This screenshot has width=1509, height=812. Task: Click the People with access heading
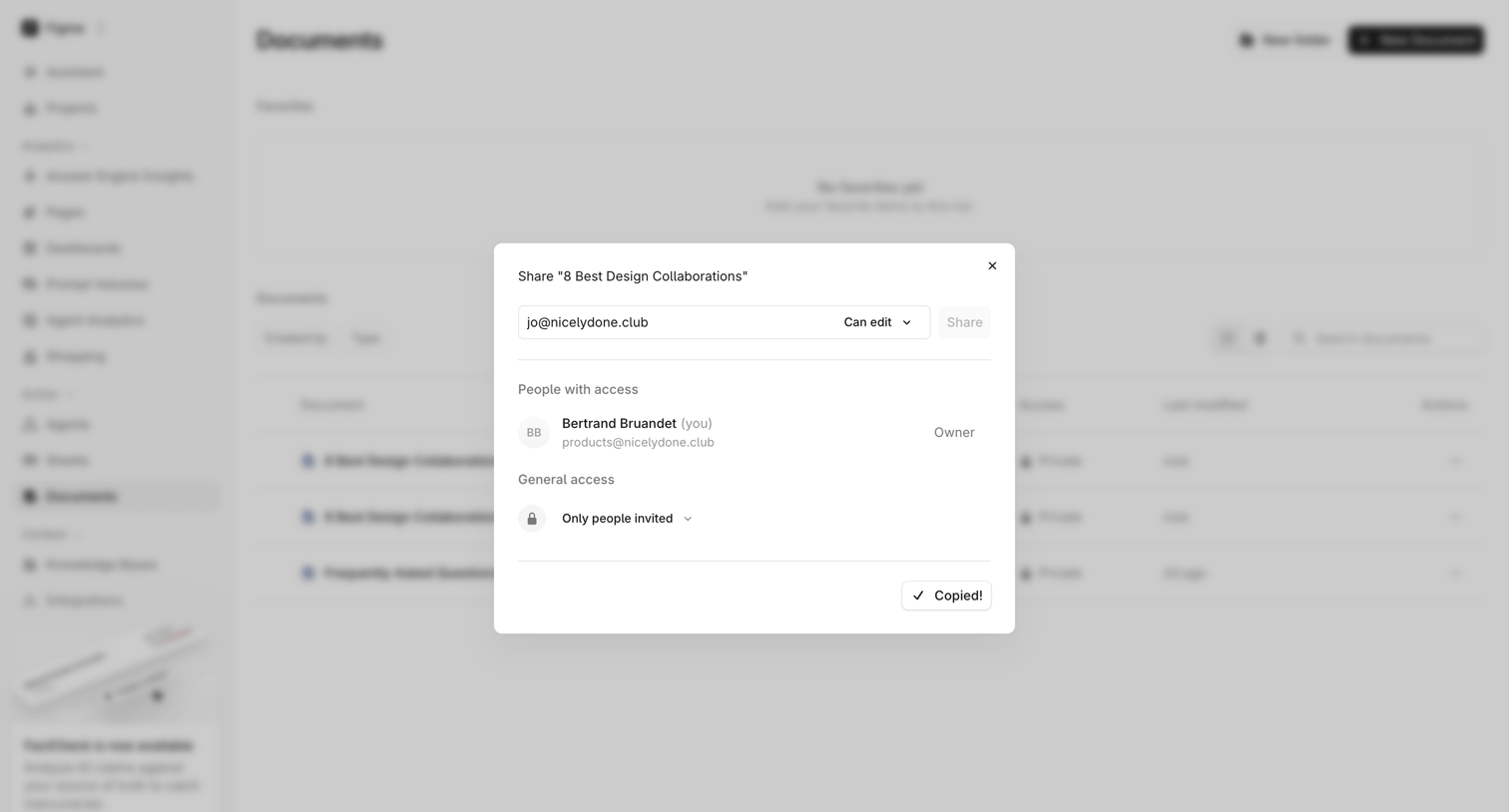[578, 389]
